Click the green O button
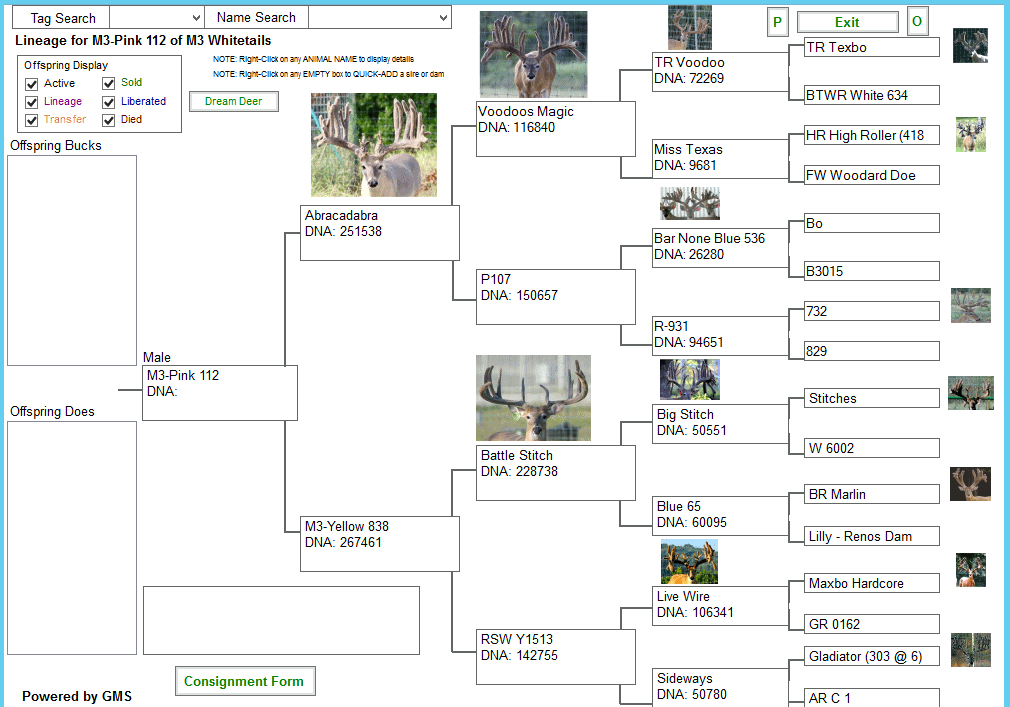 (917, 22)
